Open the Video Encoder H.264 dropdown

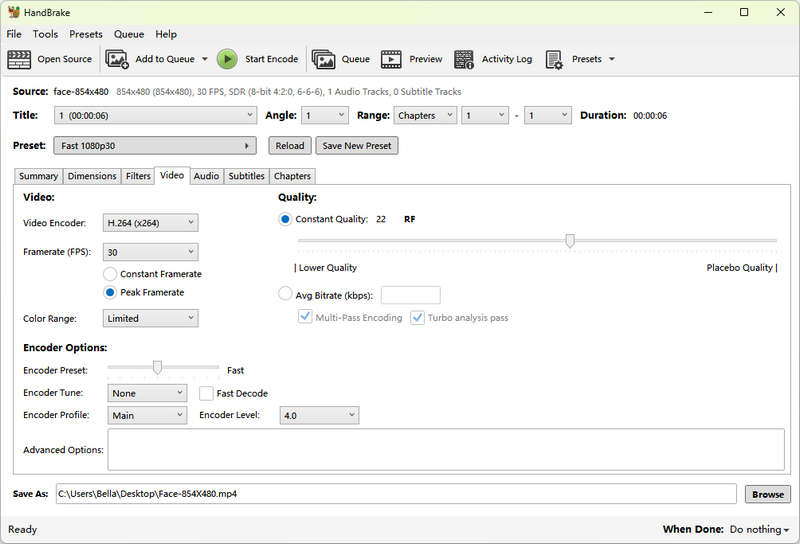point(151,223)
